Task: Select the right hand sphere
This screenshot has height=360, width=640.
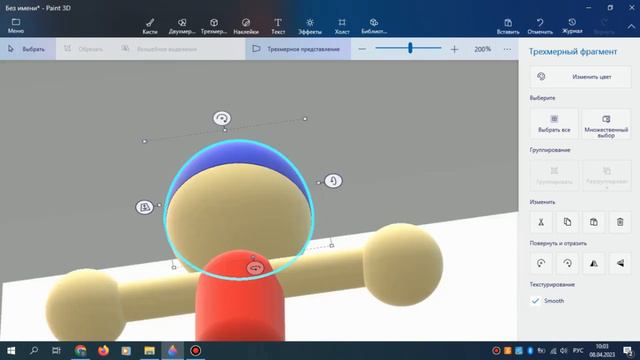Action: click(402, 264)
